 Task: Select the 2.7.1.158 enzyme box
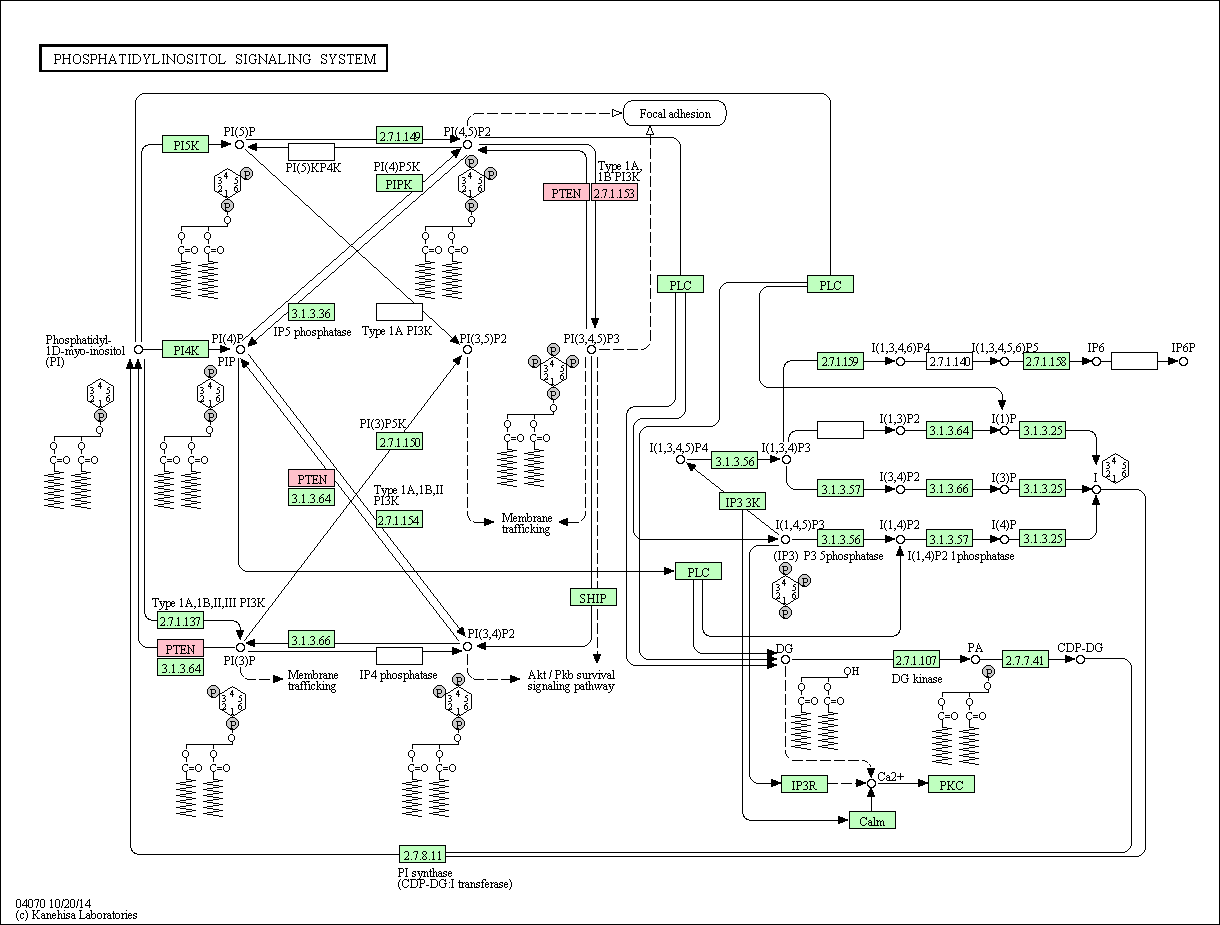pyautogui.click(x=1046, y=361)
